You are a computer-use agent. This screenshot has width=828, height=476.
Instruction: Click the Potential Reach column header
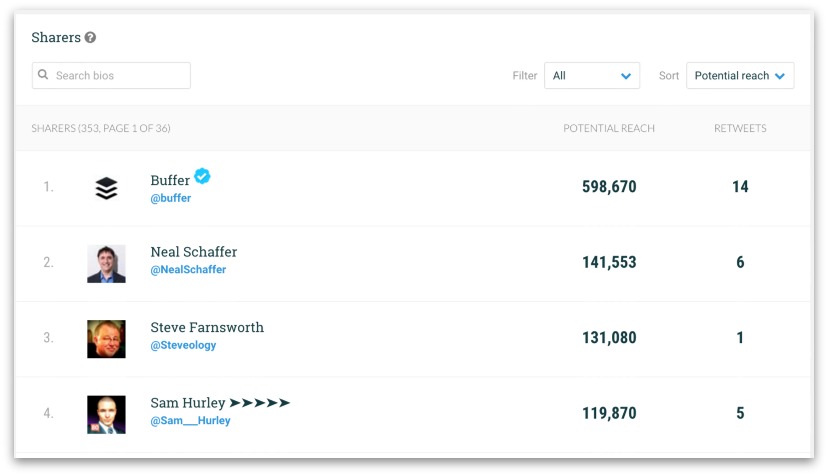[609, 128]
